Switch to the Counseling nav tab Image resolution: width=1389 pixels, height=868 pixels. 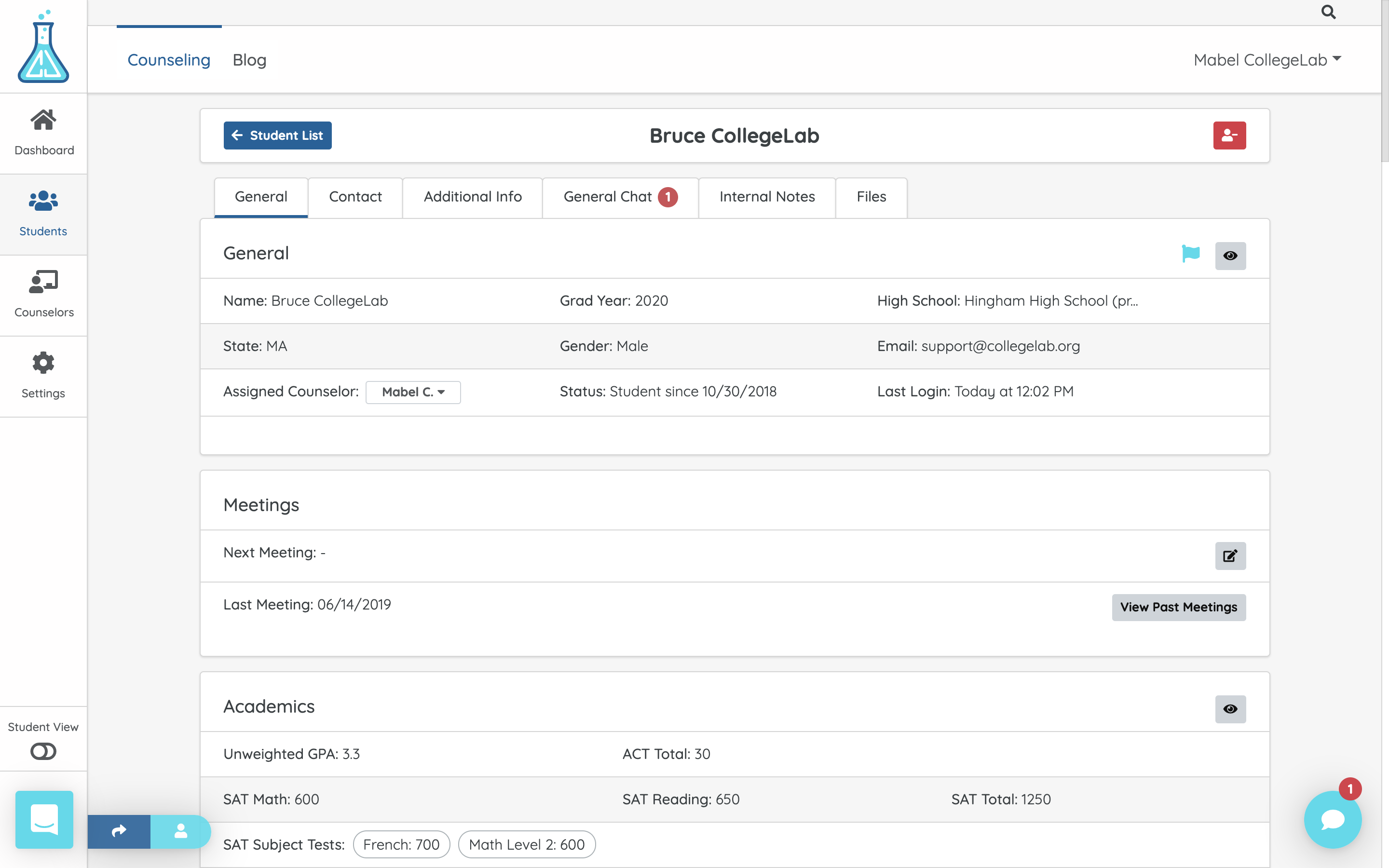pyautogui.click(x=169, y=60)
